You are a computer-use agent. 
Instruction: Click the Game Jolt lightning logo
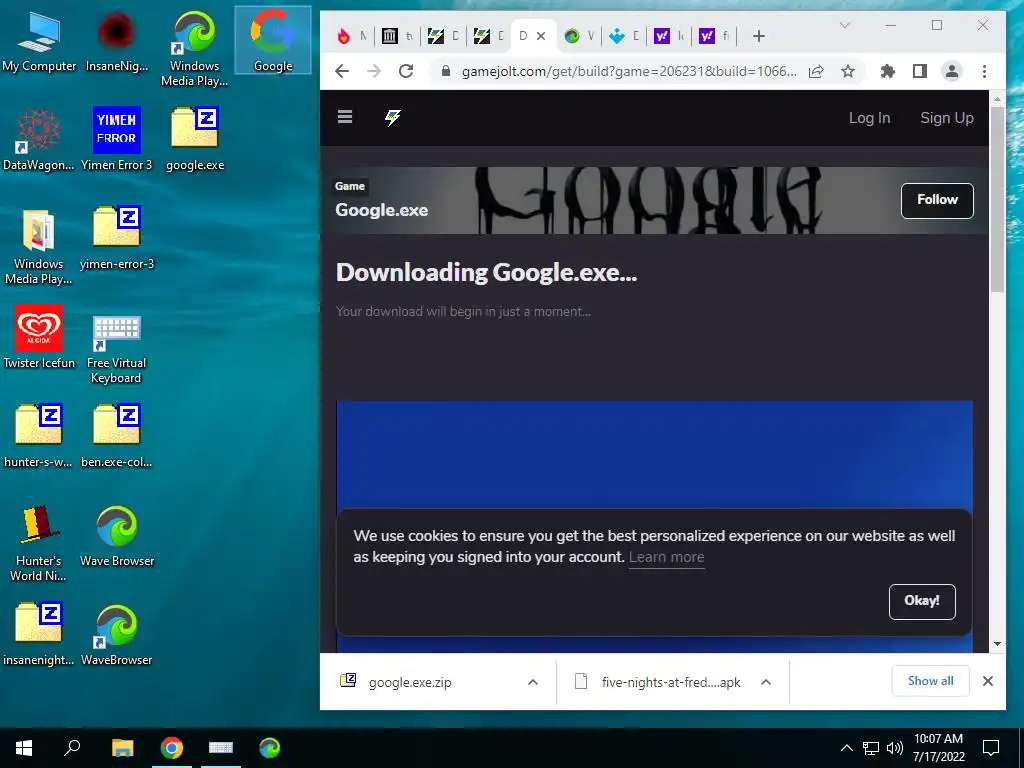pos(392,118)
